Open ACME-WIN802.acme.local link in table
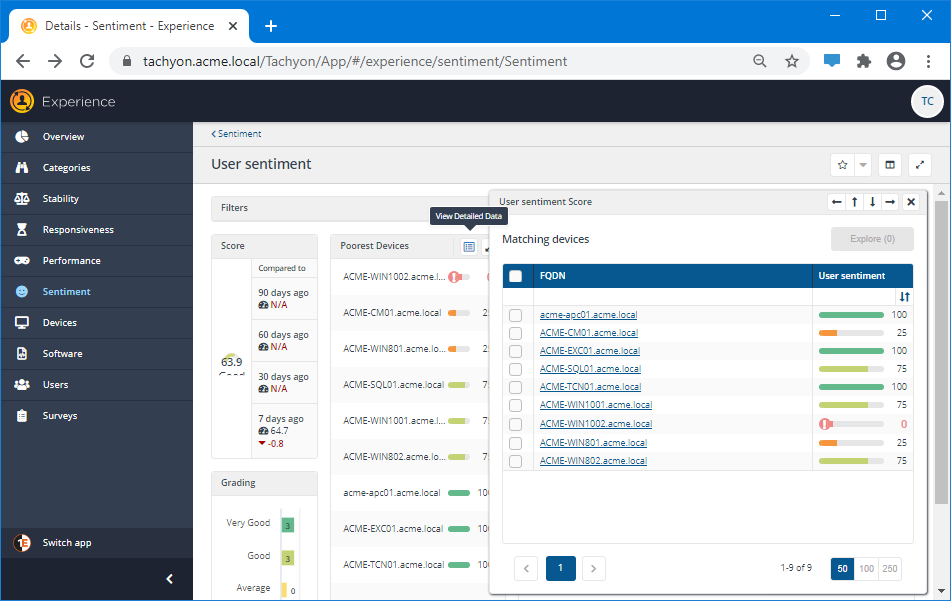This screenshot has height=601, width=951. tap(593, 460)
